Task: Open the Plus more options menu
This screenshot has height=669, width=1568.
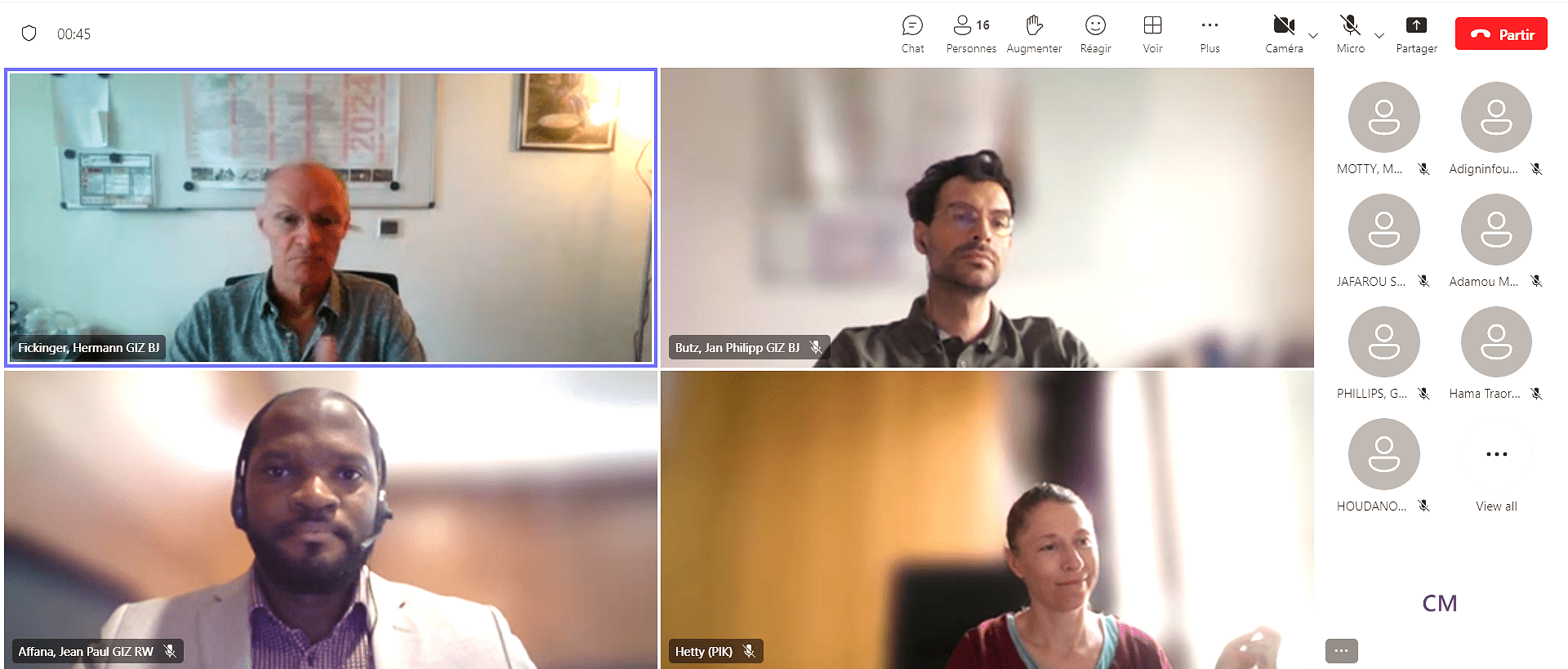Action: tap(1209, 34)
